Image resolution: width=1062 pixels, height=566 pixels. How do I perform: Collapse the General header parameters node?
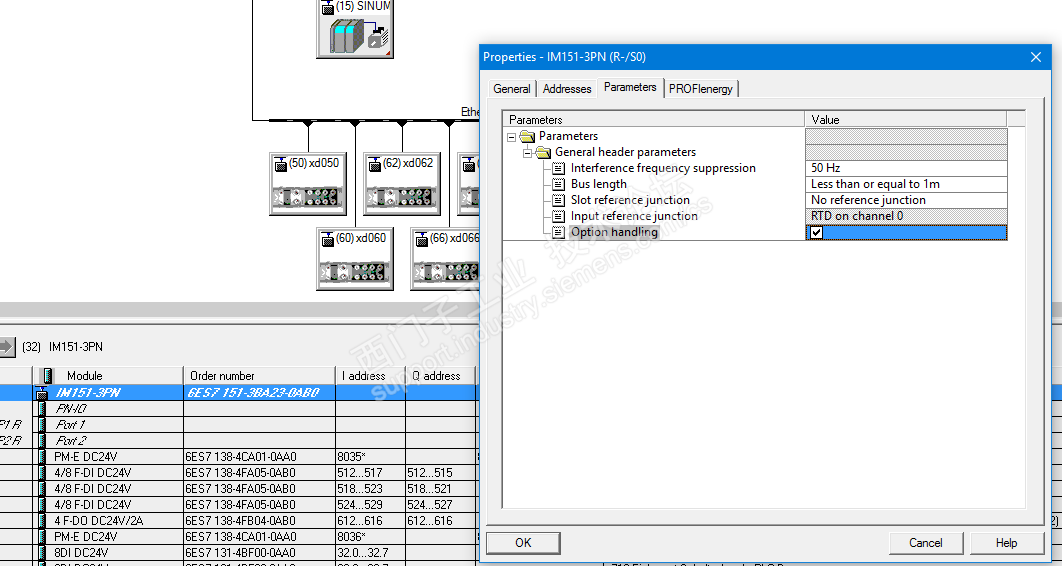tap(527, 152)
